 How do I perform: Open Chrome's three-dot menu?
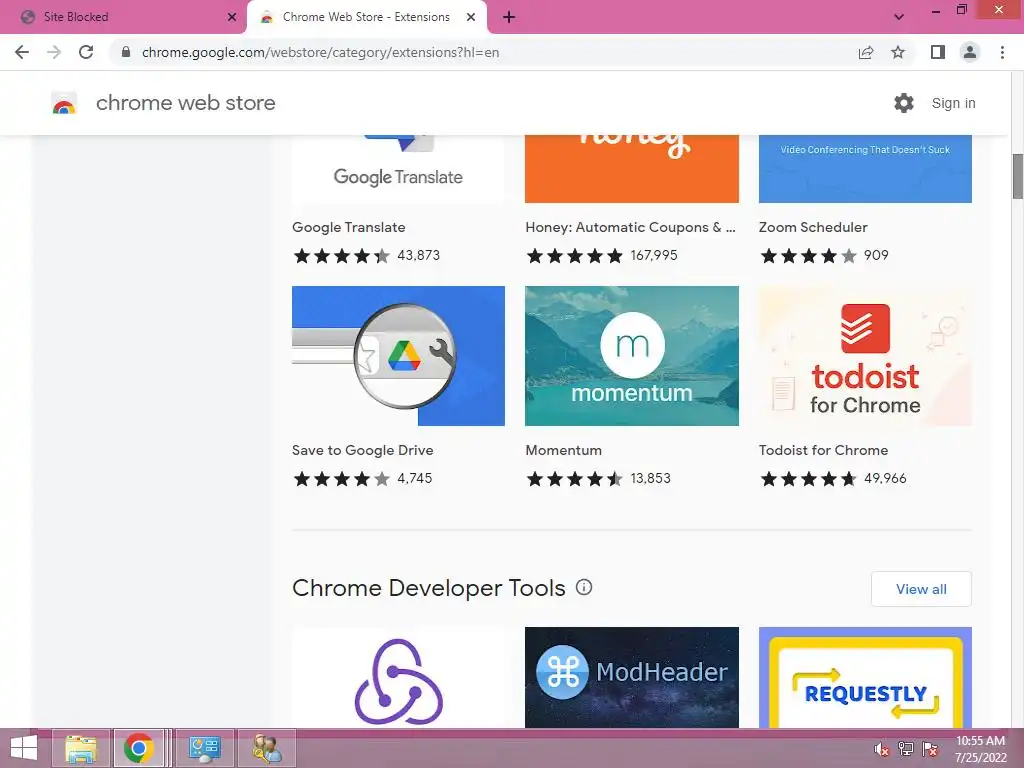pos(1002,52)
